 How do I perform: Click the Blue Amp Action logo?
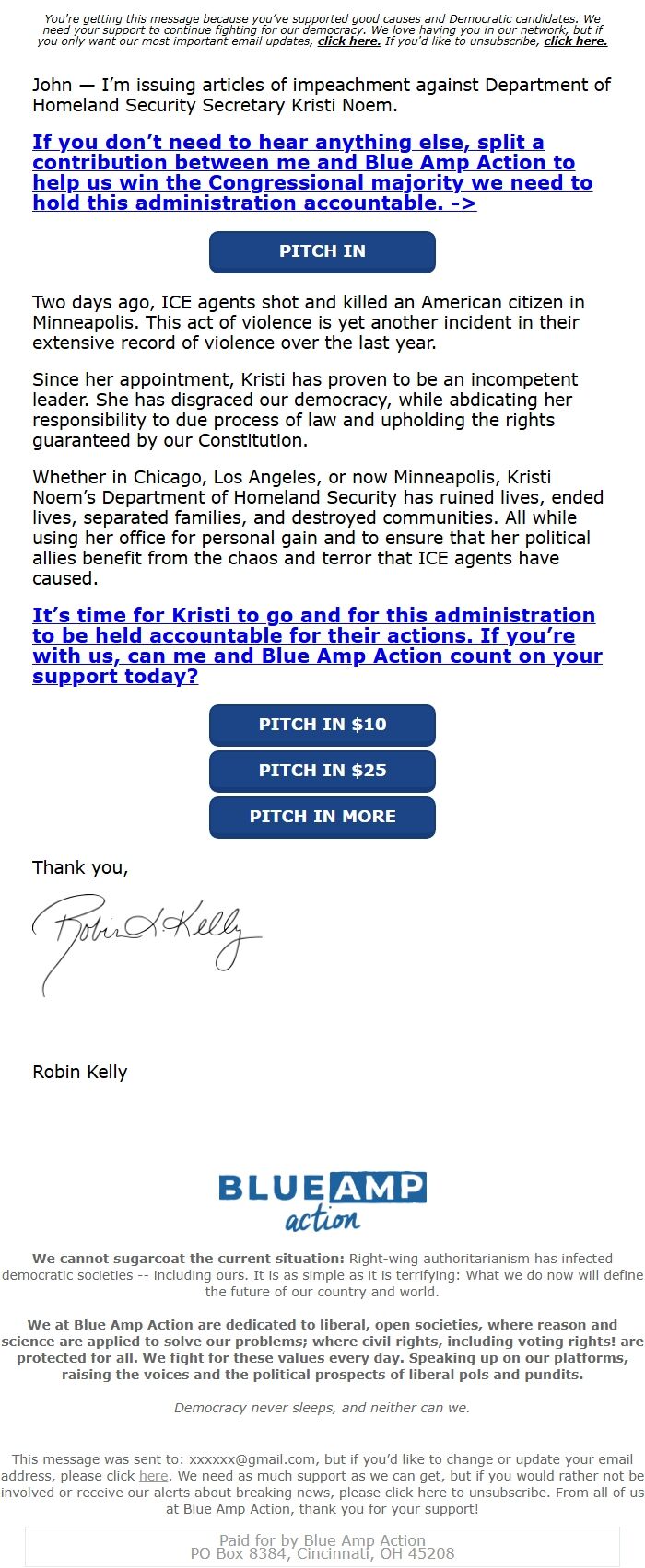coord(321,1197)
